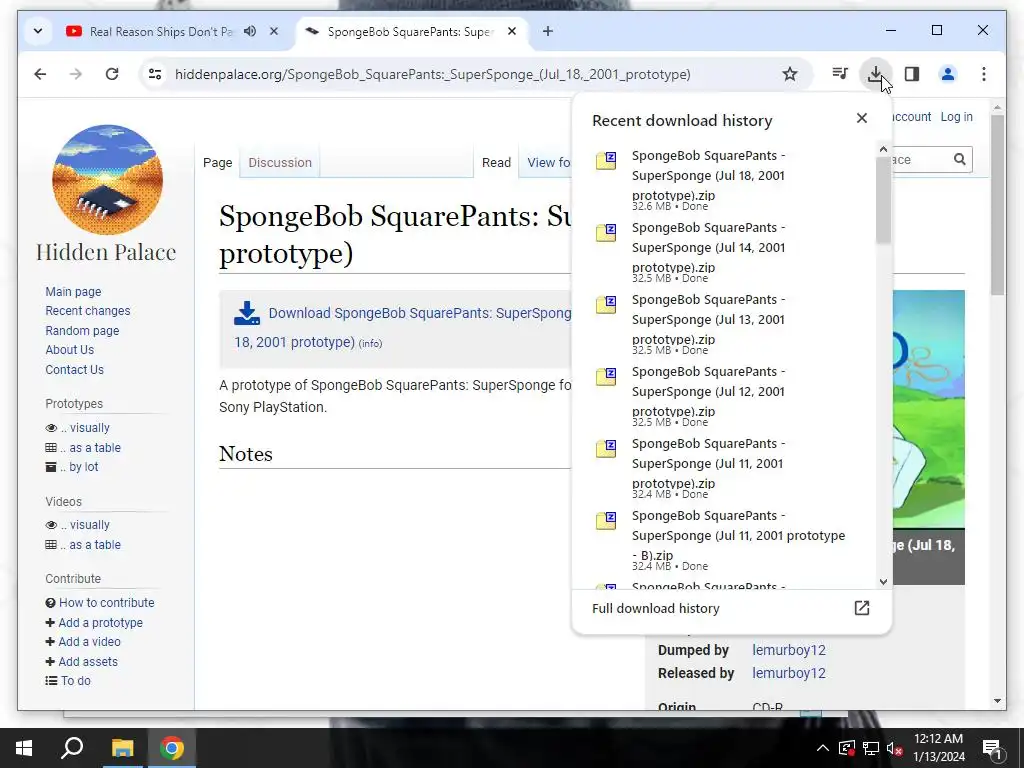Click Full download history text
Viewport: 1024px width, 768px height.
click(x=656, y=609)
